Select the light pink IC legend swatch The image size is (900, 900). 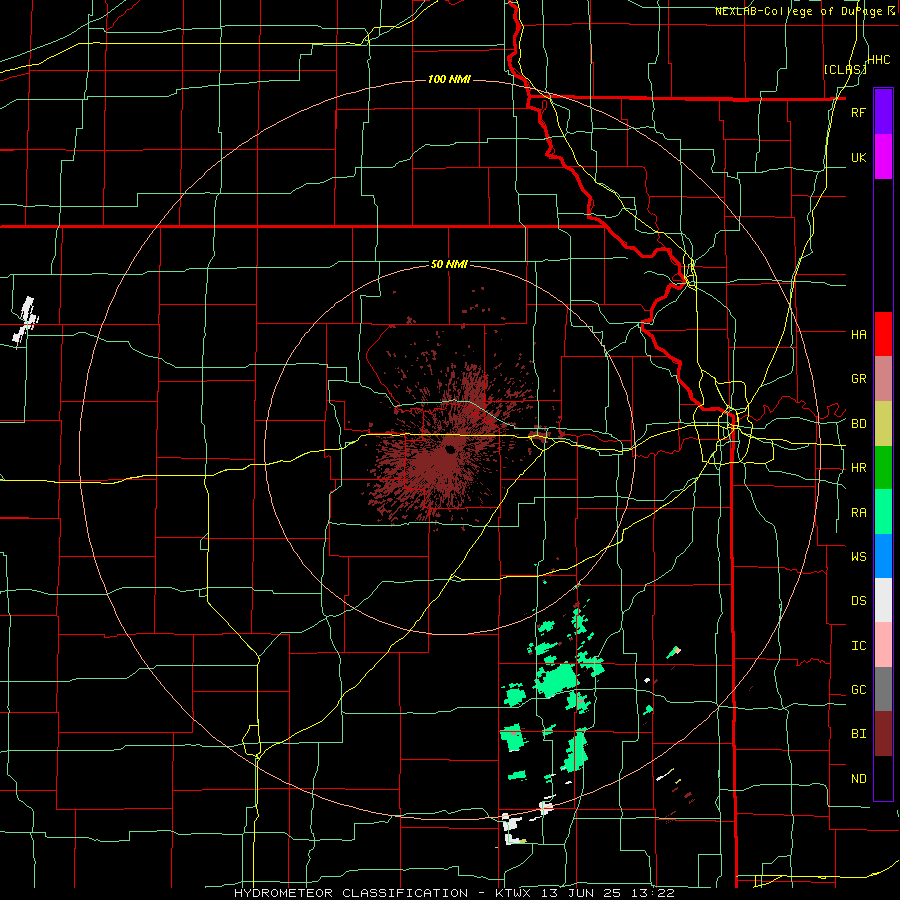[883, 645]
